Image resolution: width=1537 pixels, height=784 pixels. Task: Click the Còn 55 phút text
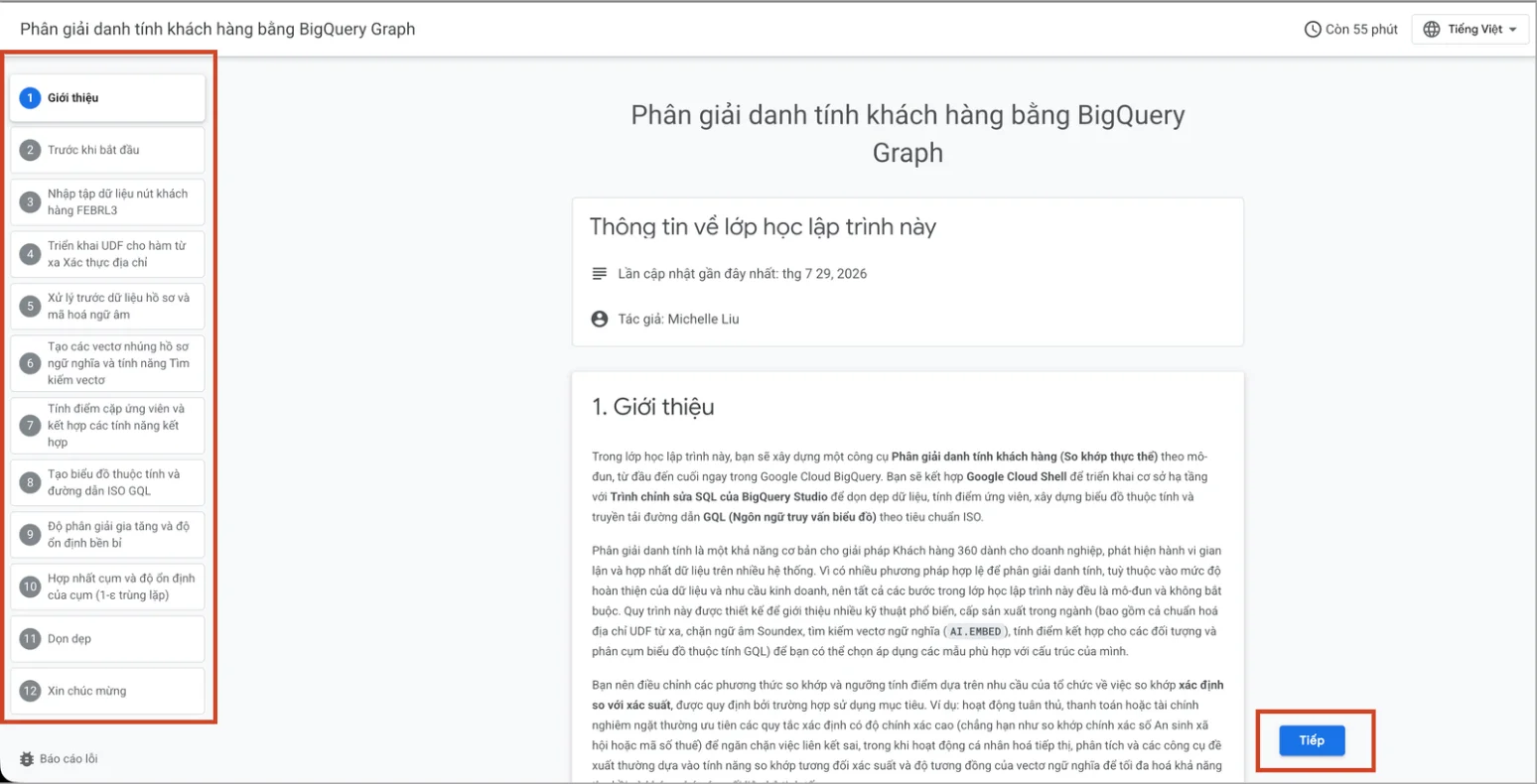(x=1361, y=30)
